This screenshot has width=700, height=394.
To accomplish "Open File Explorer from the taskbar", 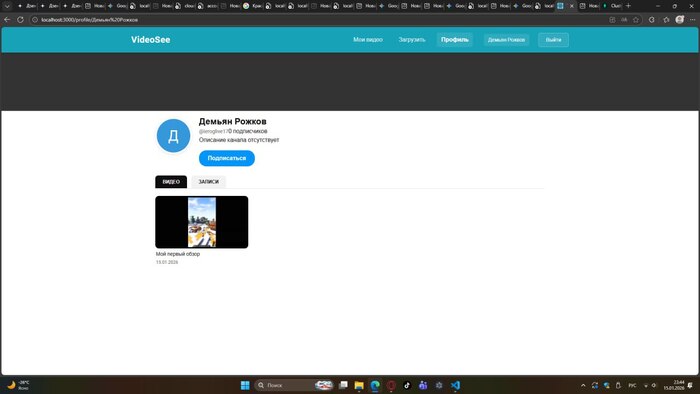I will pyautogui.click(x=359, y=385).
